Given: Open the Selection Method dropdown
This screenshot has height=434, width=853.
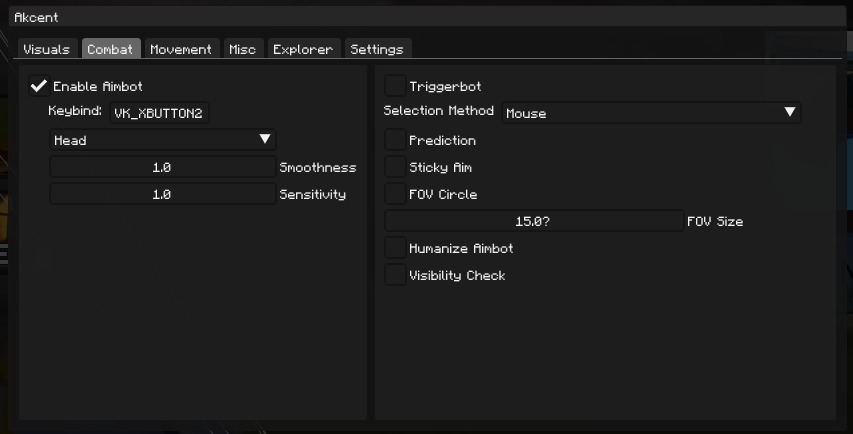Looking at the screenshot, I should [x=651, y=114].
